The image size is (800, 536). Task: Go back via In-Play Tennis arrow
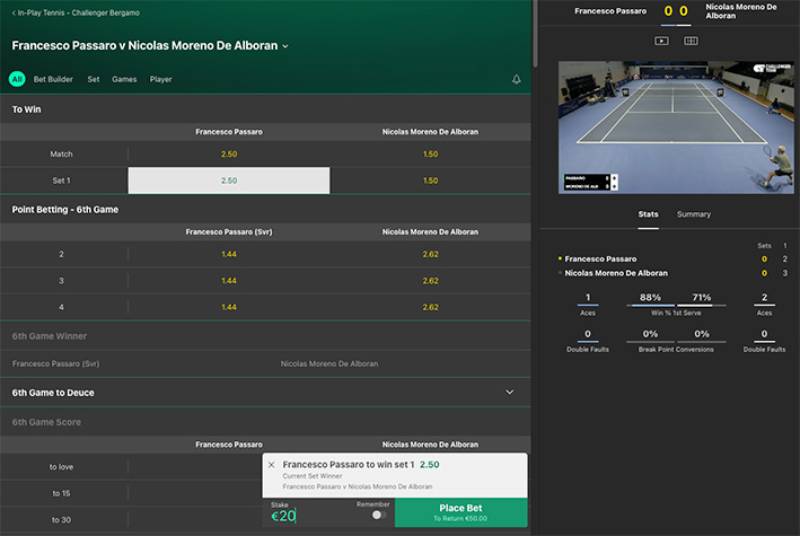[x=14, y=13]
